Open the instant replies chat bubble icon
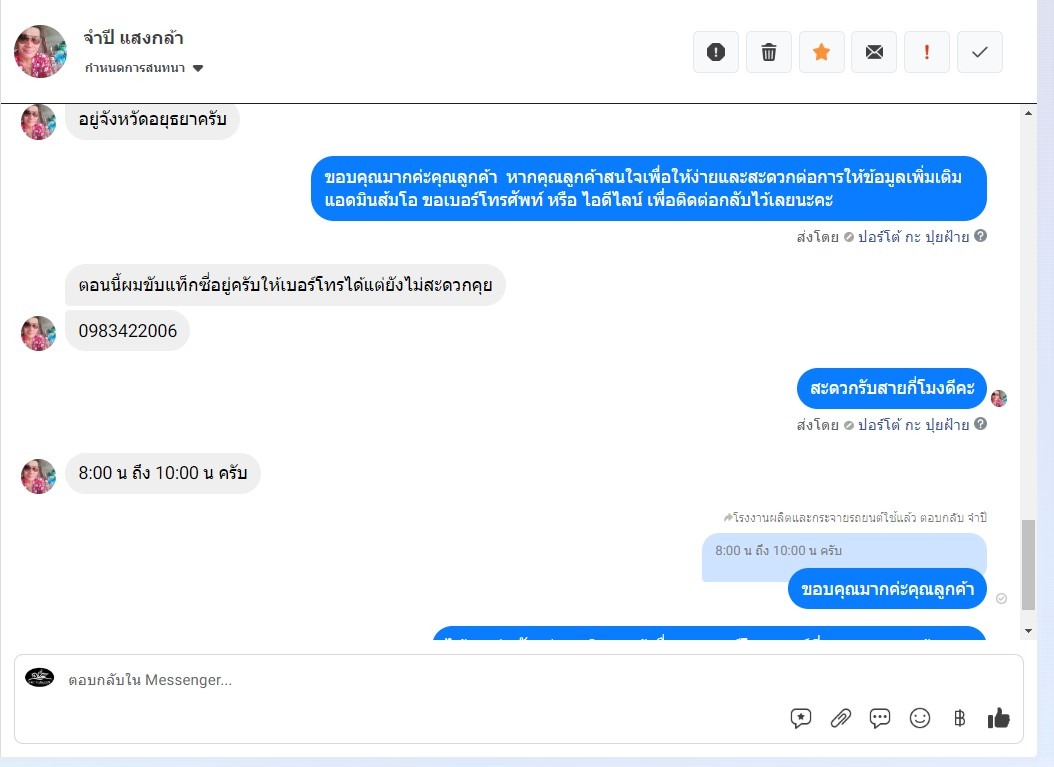This screenshot has height=767, width=1054. point(880,718)
